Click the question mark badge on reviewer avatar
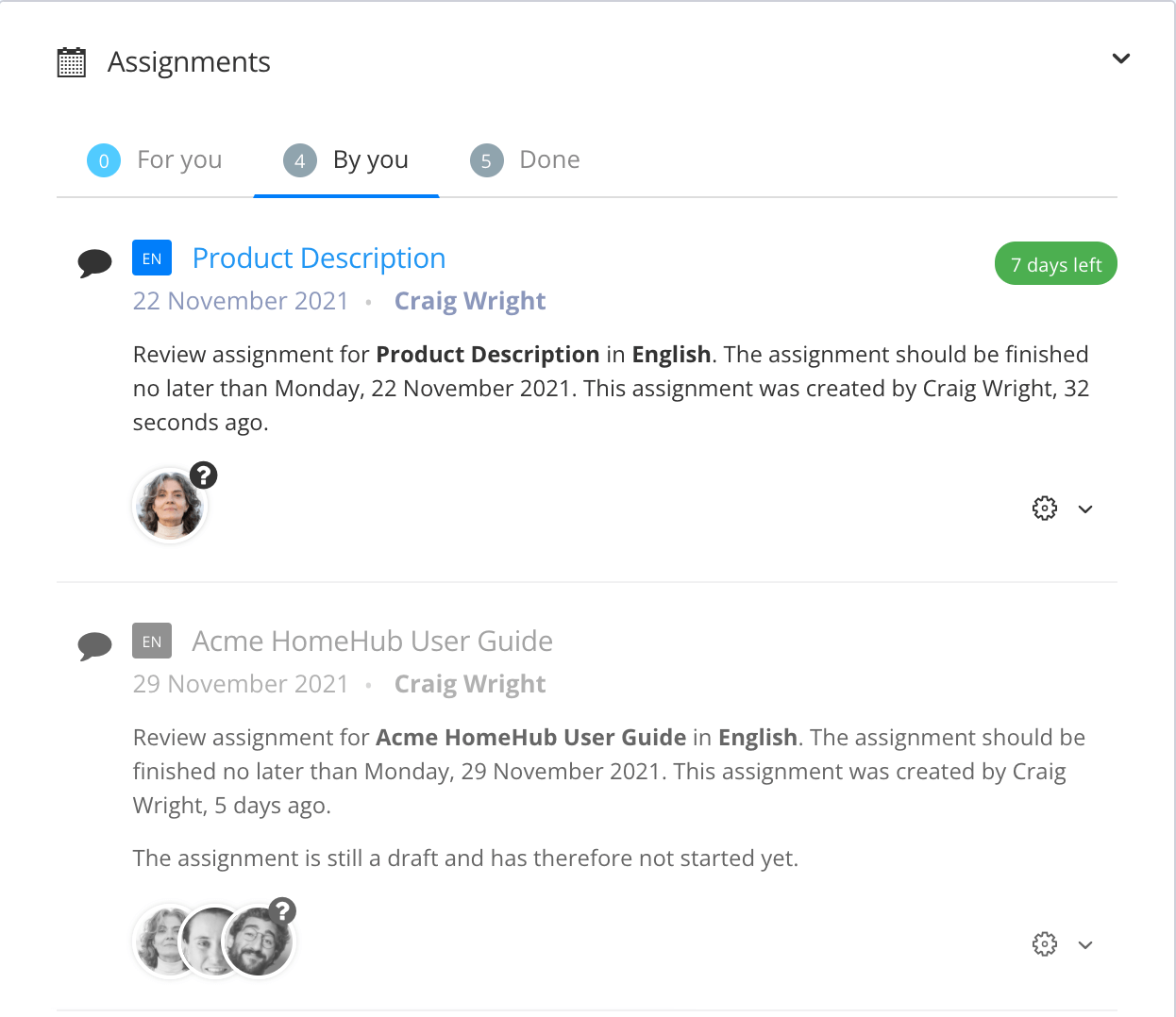The height and width of the screenshot is (1017, 1176). coord(205,475)
